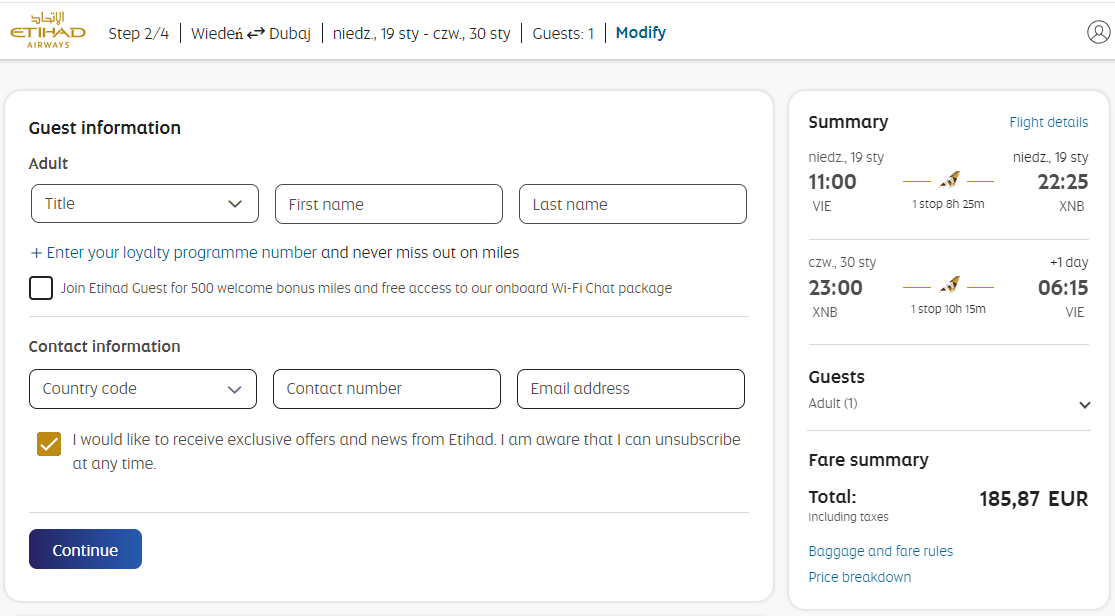Click the 'Contact information' heading
The image size is (1115, 616).
(x=105, y=346)
